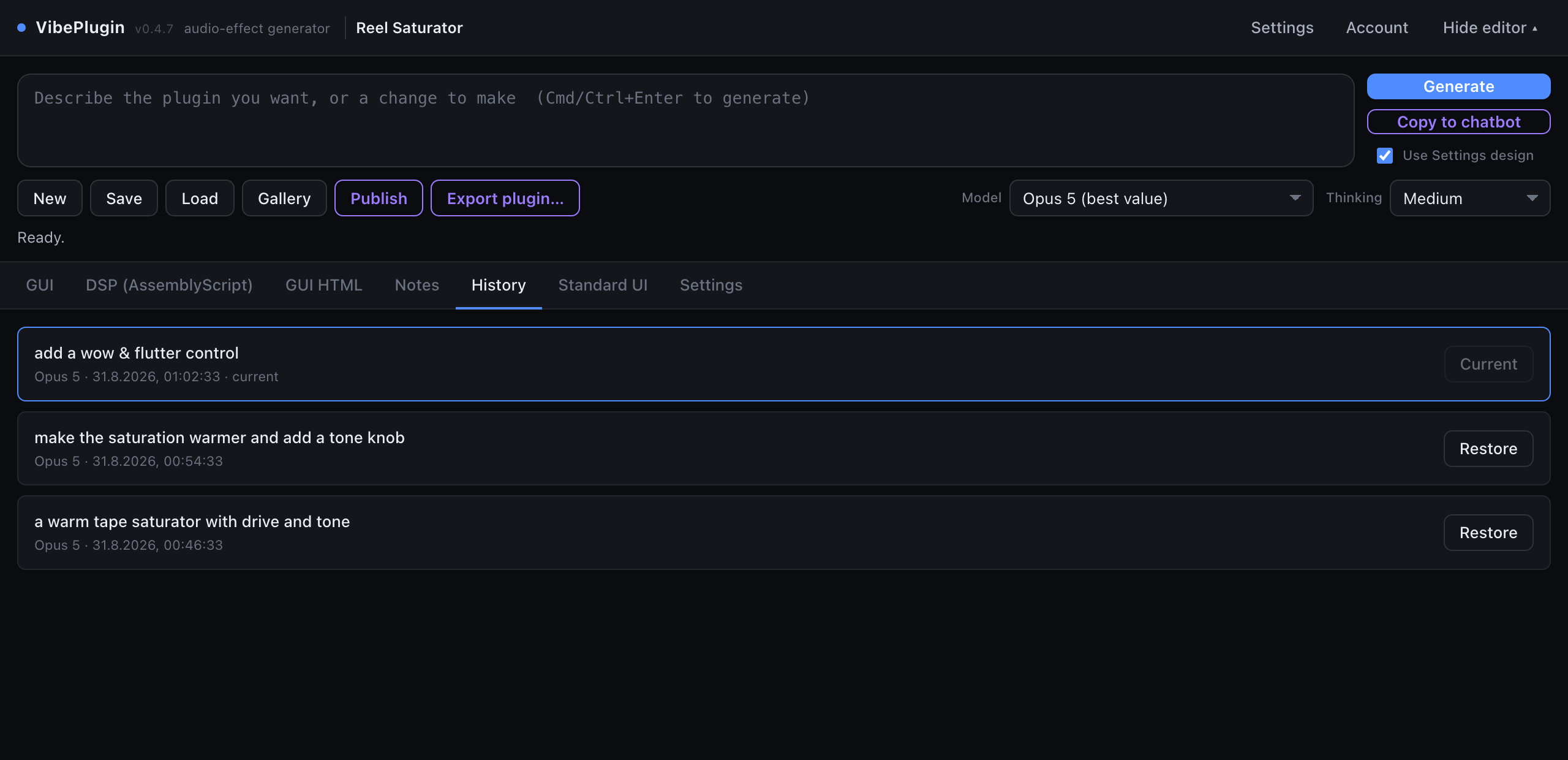This screenshot has height=760, width=1568.
Task: Create a new plugin with New
Action: click(x=50, y=198)
